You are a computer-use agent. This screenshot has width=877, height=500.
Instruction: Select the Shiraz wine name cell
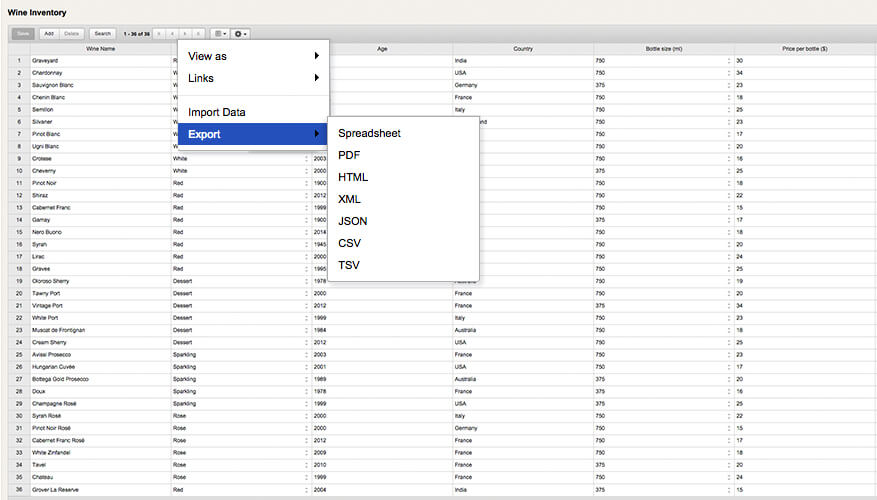point(101,195)
